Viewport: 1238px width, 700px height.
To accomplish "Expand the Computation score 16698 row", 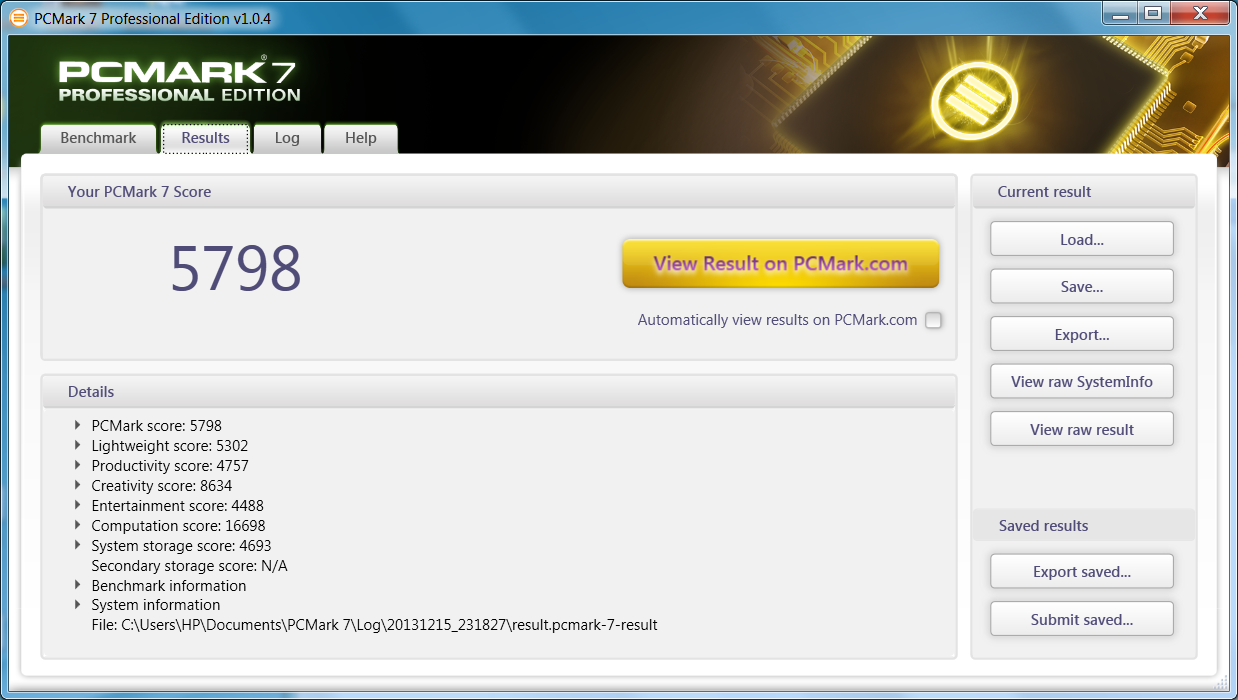I will [x=78, y=526].
